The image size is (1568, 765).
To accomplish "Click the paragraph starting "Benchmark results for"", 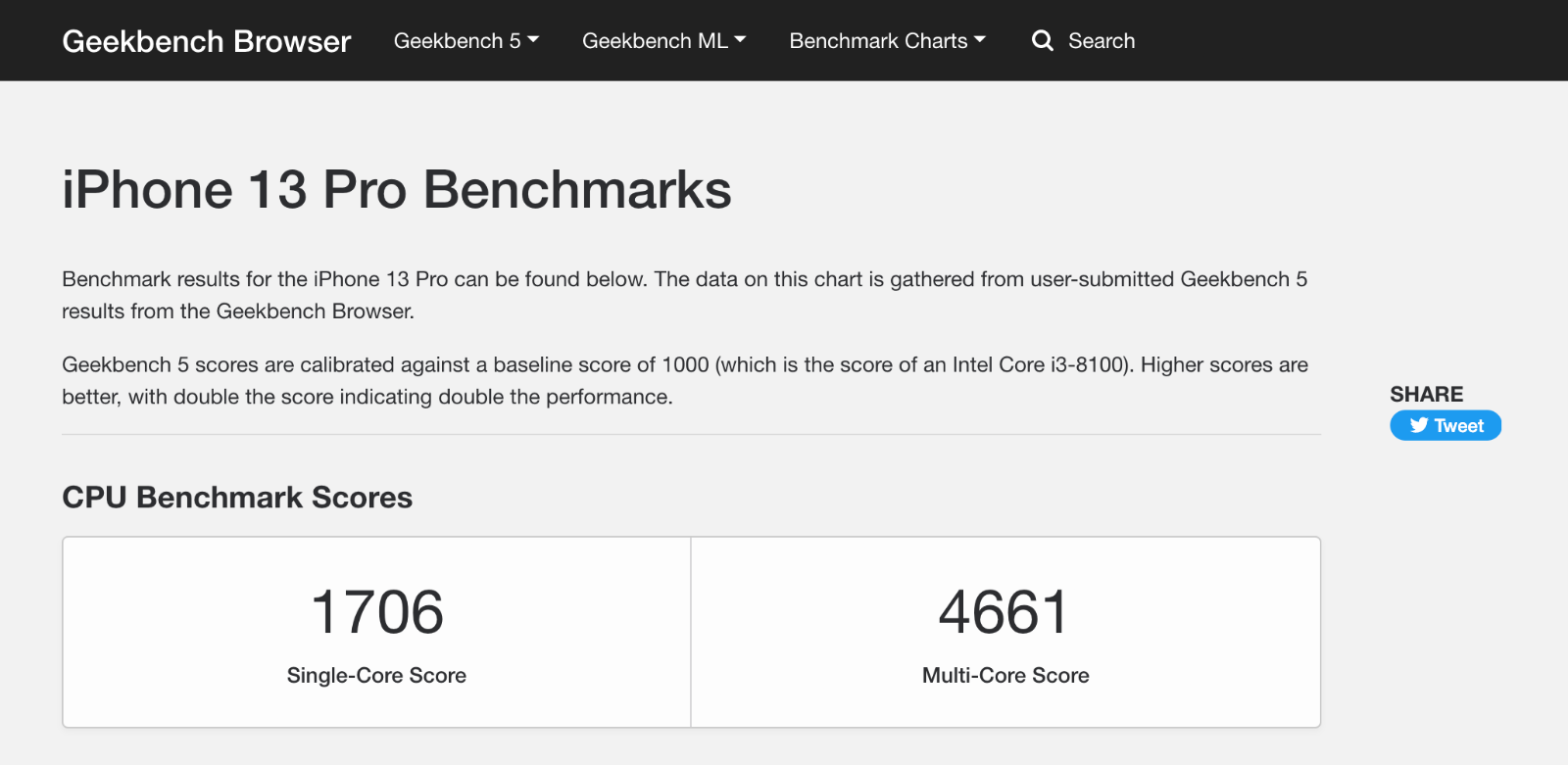I will pos(685,295).
